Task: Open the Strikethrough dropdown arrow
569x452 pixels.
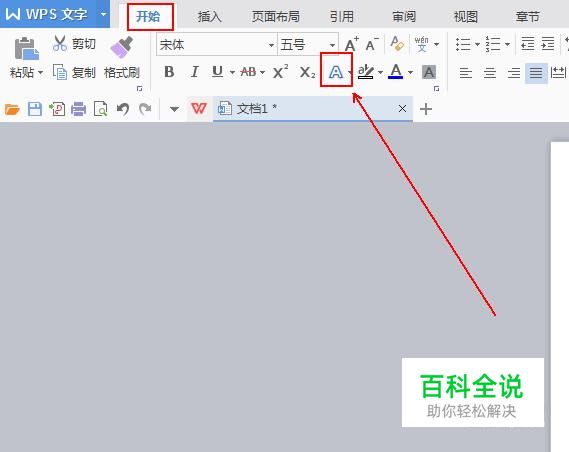Action: click(262, 73)
